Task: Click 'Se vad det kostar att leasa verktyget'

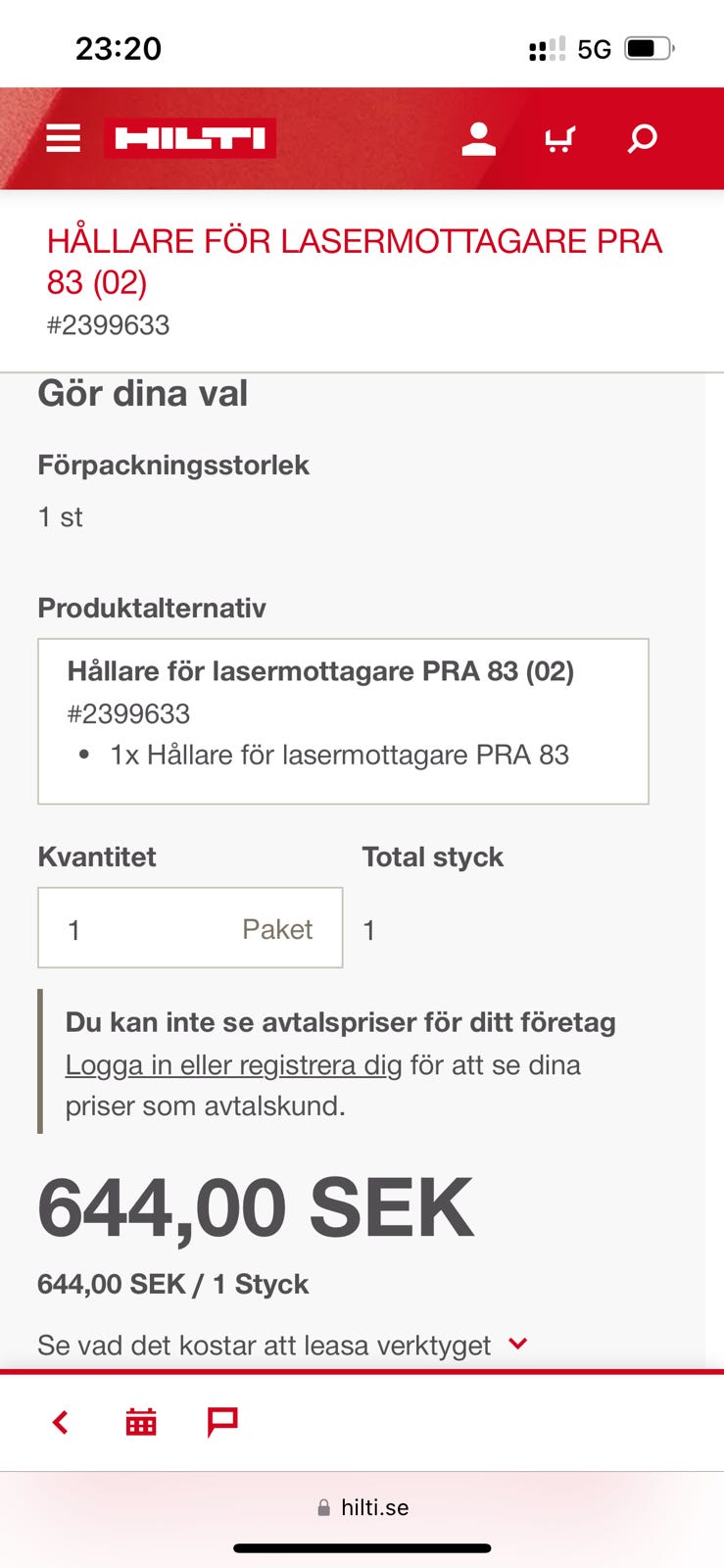Action: [x=264, y=1346]
